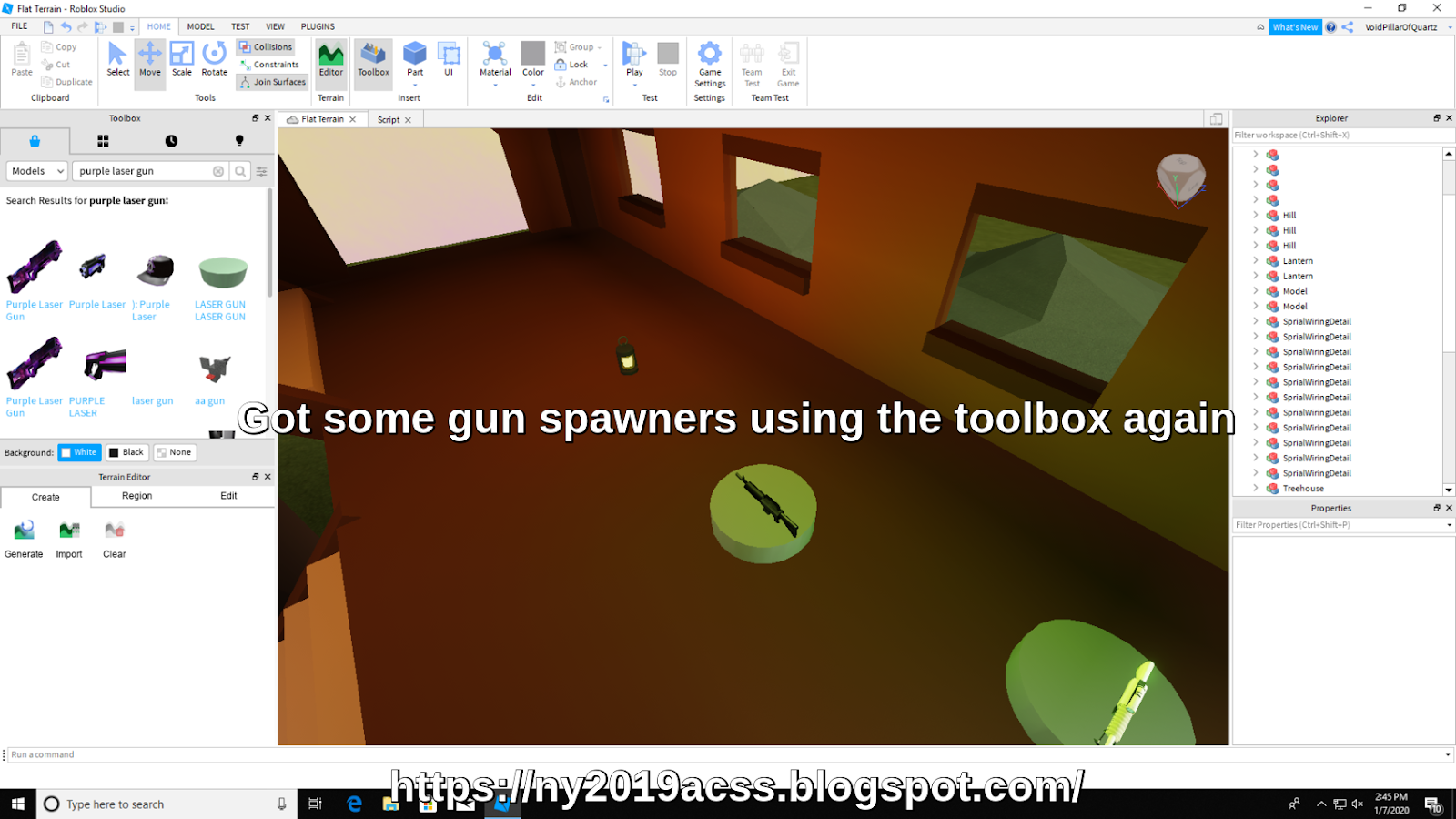The image size is (1456, 819).
Task: Switch to the VIEW ribbon tab
Action: 275,26
